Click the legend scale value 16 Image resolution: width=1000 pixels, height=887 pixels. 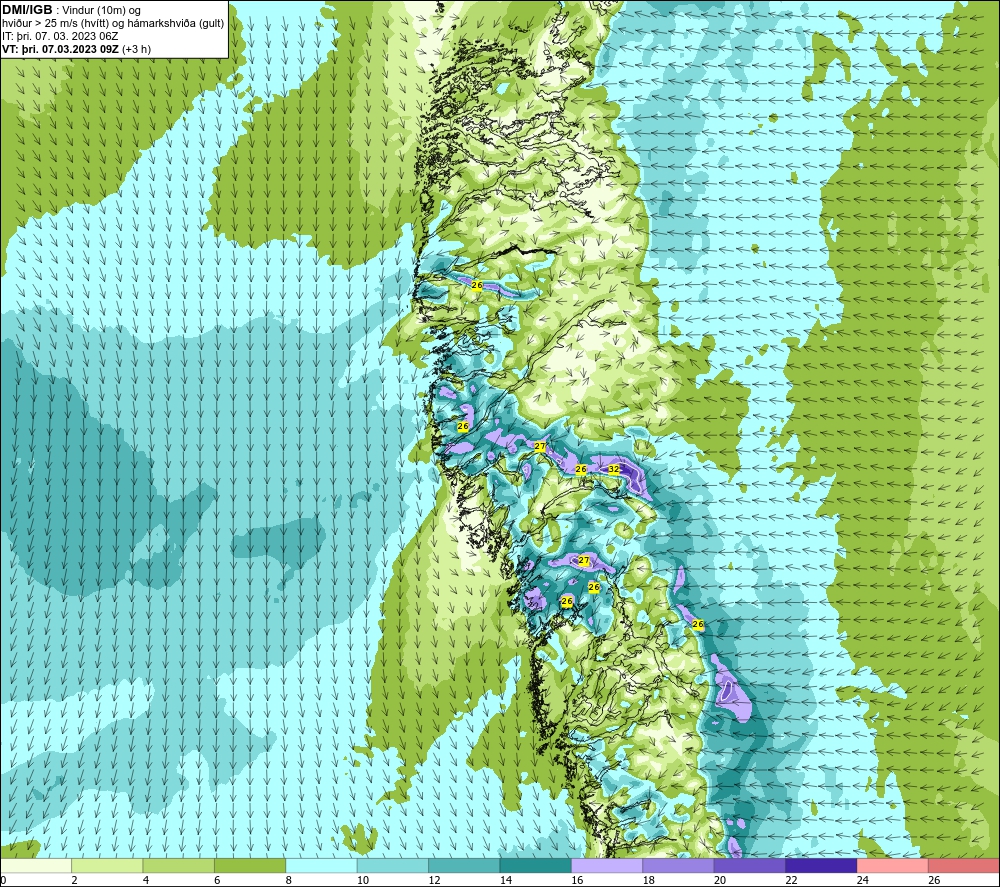pos(577,880)
